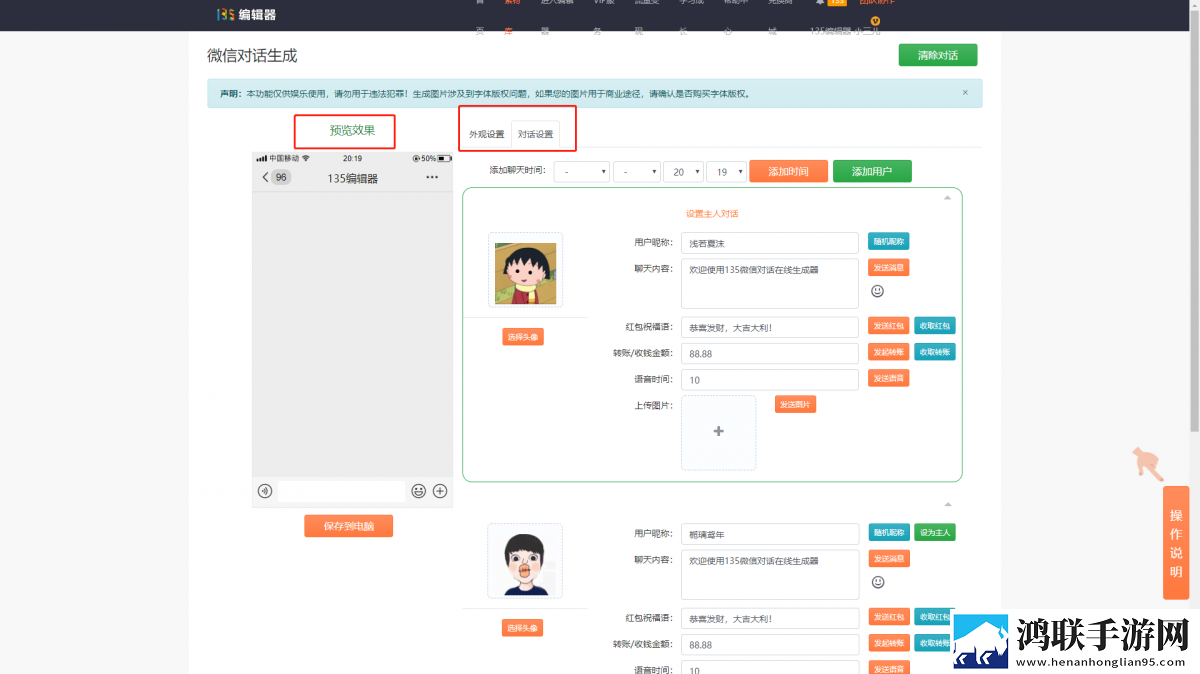The height and width of the screenshot is (674, 1200).
Task: Click 选择头像 under the second user avatar
Action: tap(523, 628)
